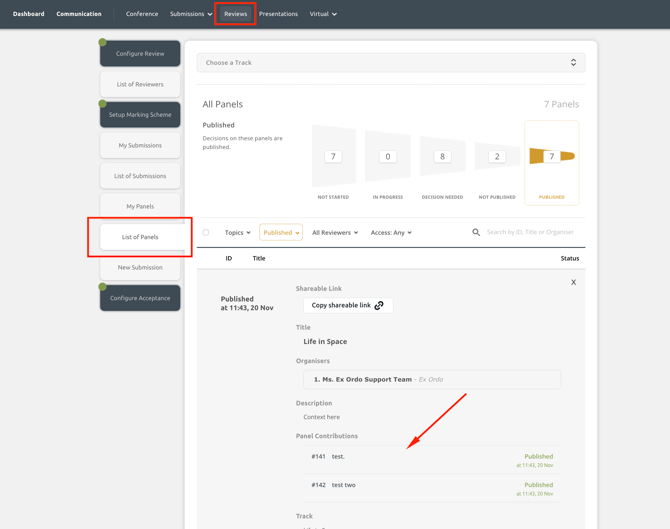
Task: Click the search by ID, Title field
Action: coord(530,232)
